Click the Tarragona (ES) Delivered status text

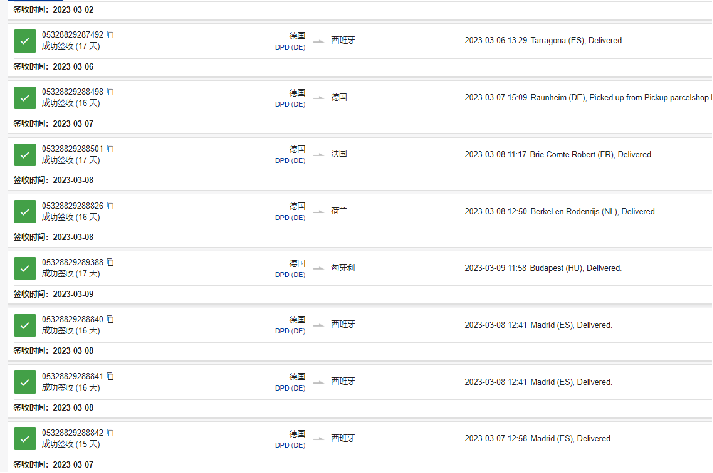(x=543, y=41)
